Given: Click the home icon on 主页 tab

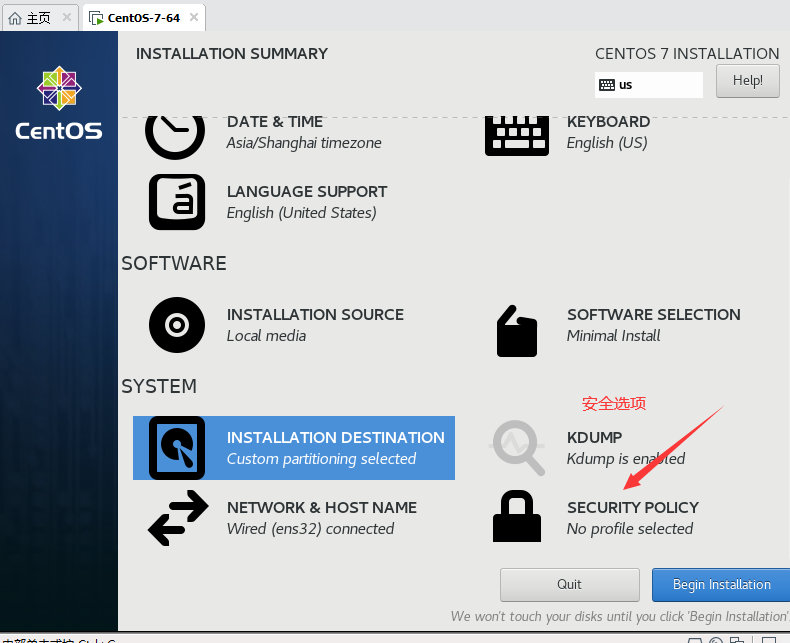Looking at the screenshot, I should [15, 18].
